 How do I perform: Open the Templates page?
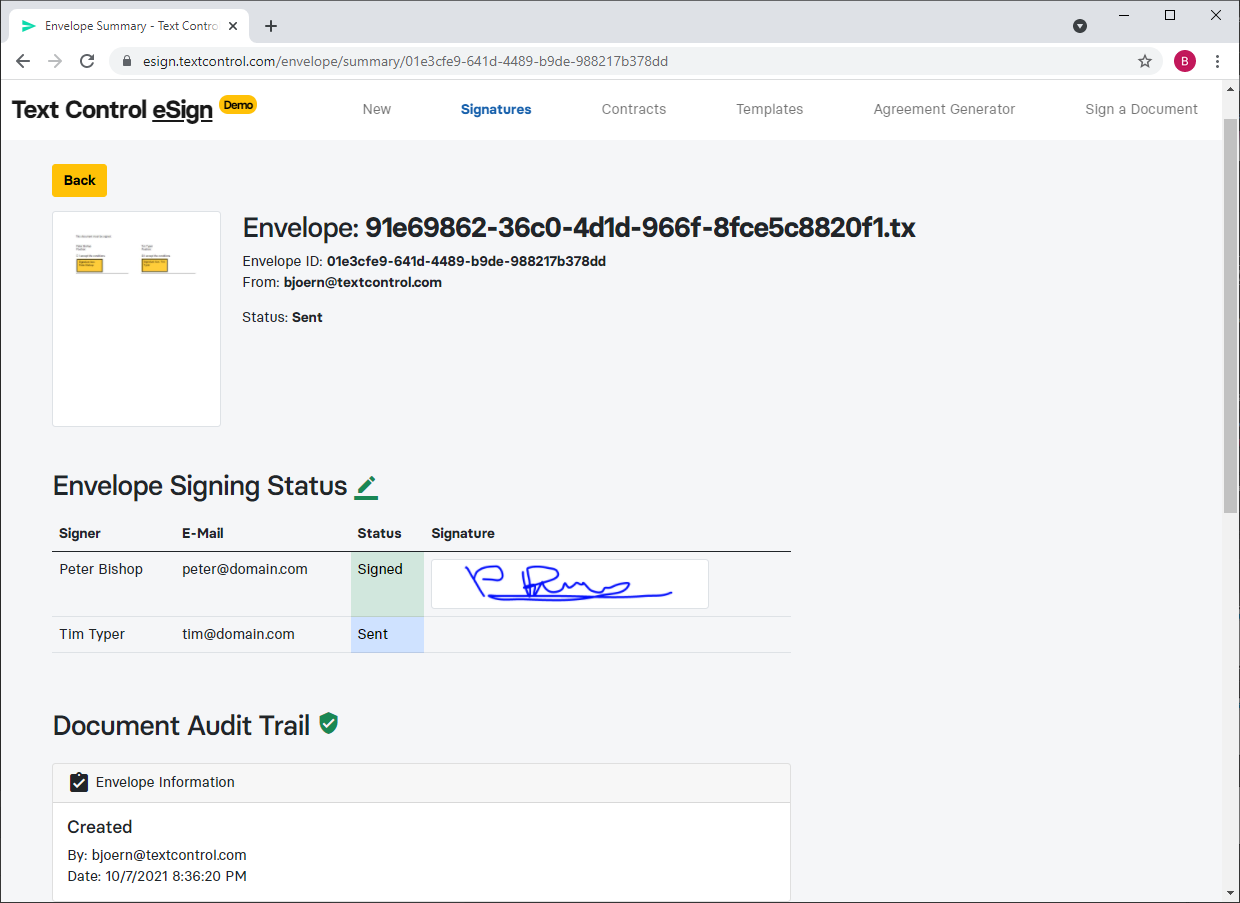pos(770,109)
